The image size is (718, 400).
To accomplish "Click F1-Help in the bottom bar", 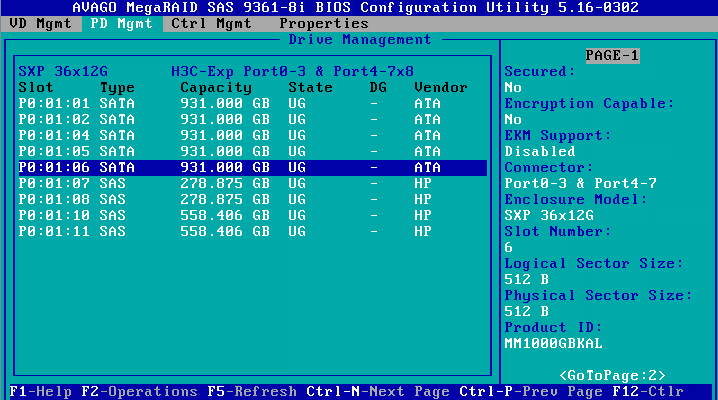I will (x=41, y=392).
